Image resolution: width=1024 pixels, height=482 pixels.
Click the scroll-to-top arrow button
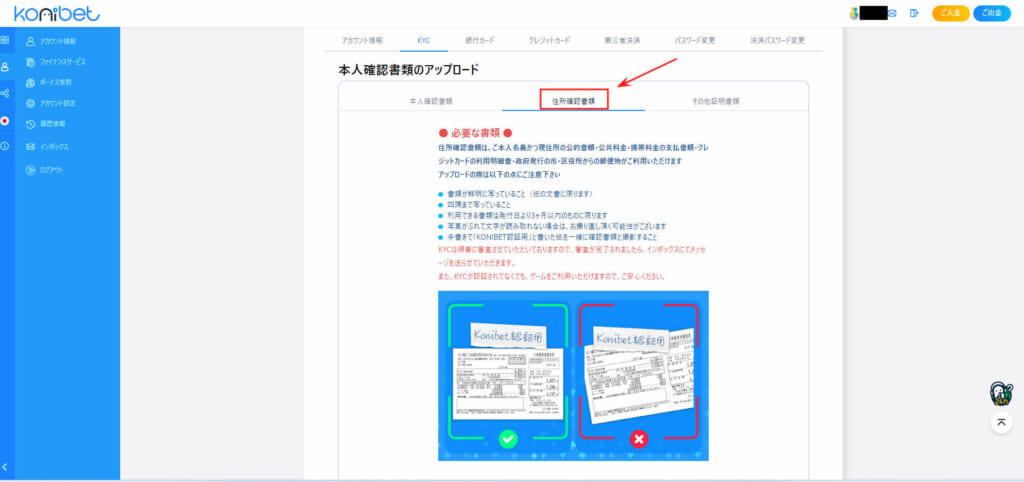1001,423
